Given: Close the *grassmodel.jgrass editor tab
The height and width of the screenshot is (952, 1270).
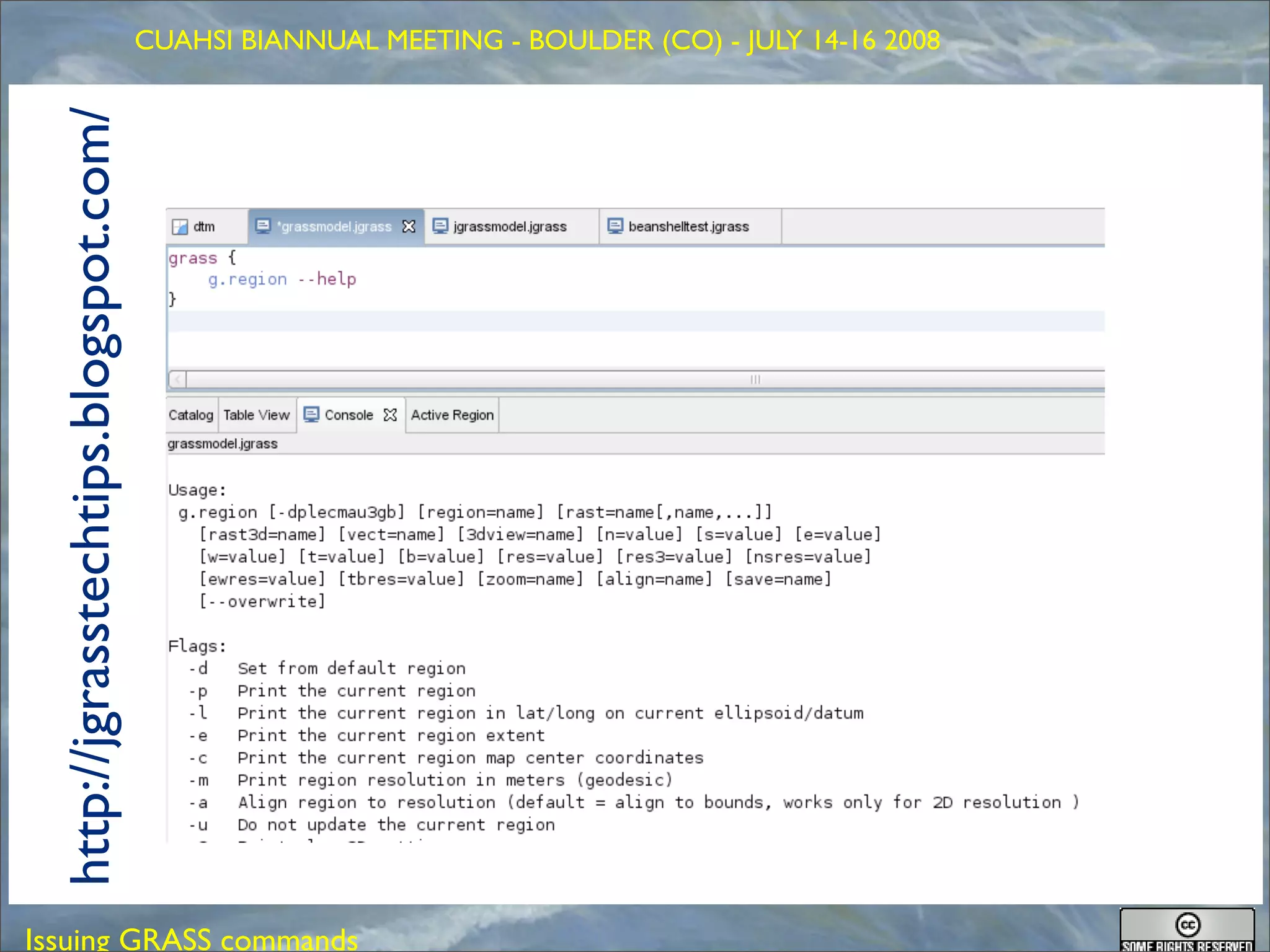Looking at the screenshot, I should point(409,227).
